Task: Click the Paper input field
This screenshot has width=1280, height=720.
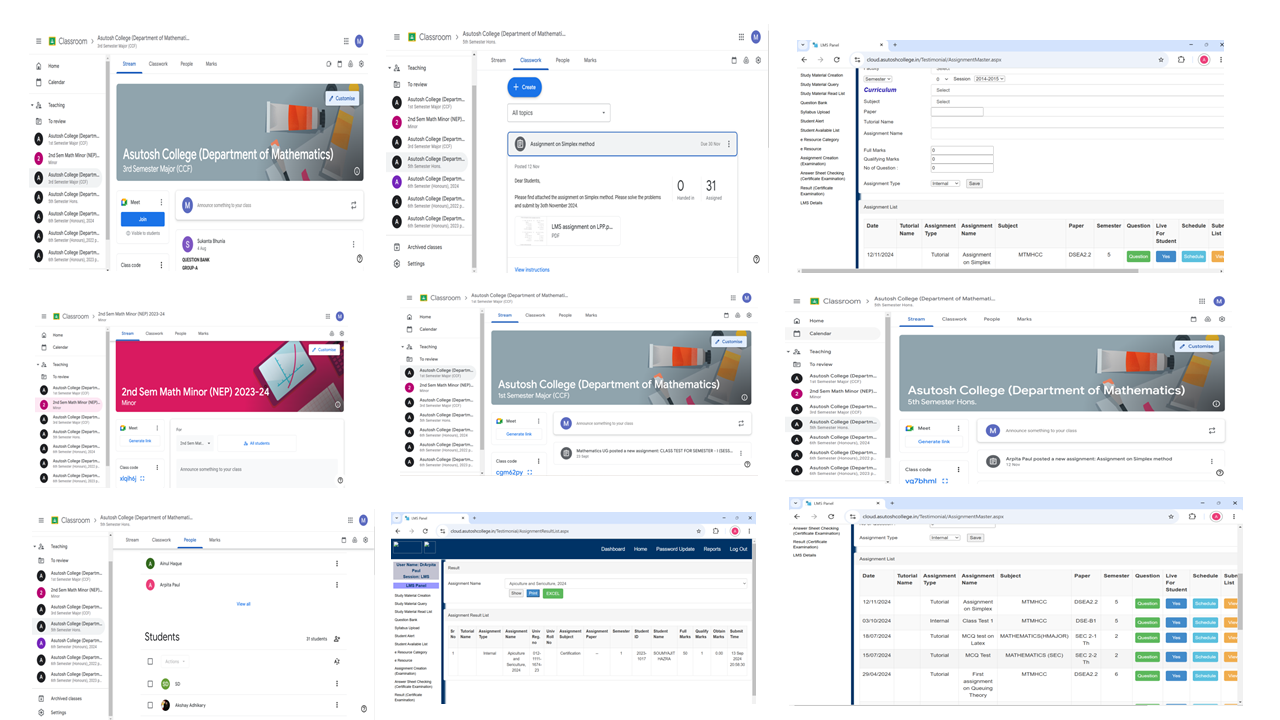Action: pyautogui.click(x=957, y=111)
